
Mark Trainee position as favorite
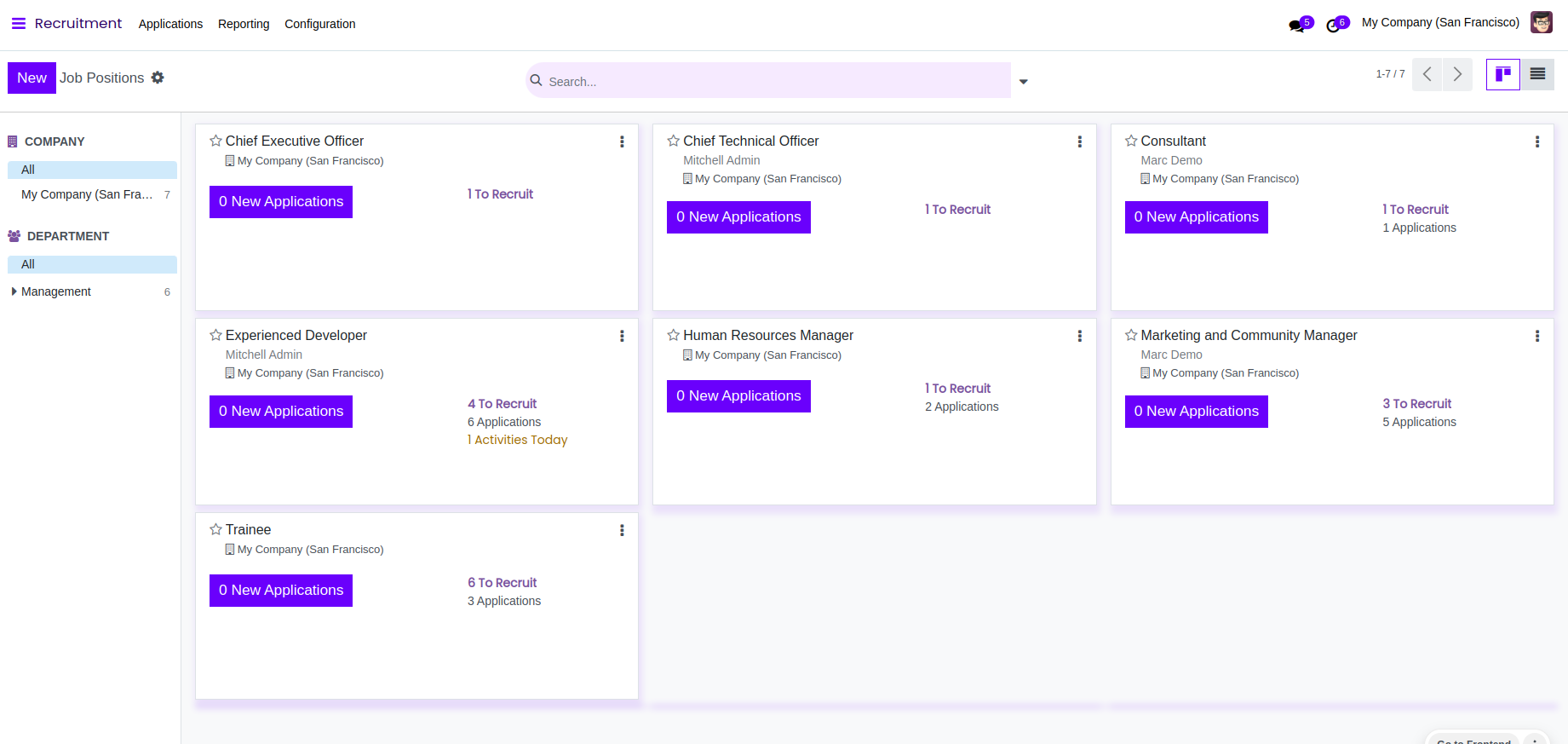tap(216, 530)
